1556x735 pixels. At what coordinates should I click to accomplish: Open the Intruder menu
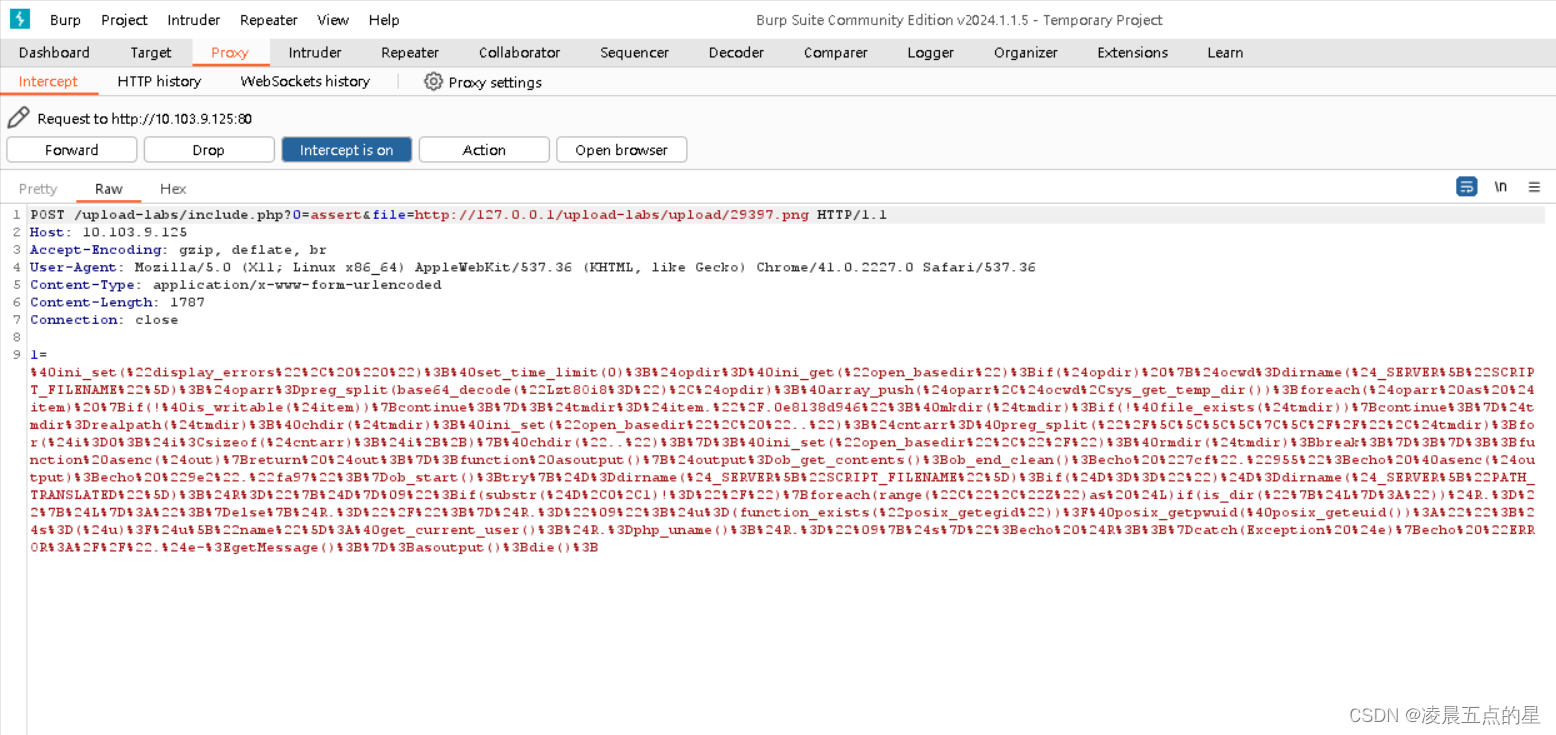[x=194, y=20]
